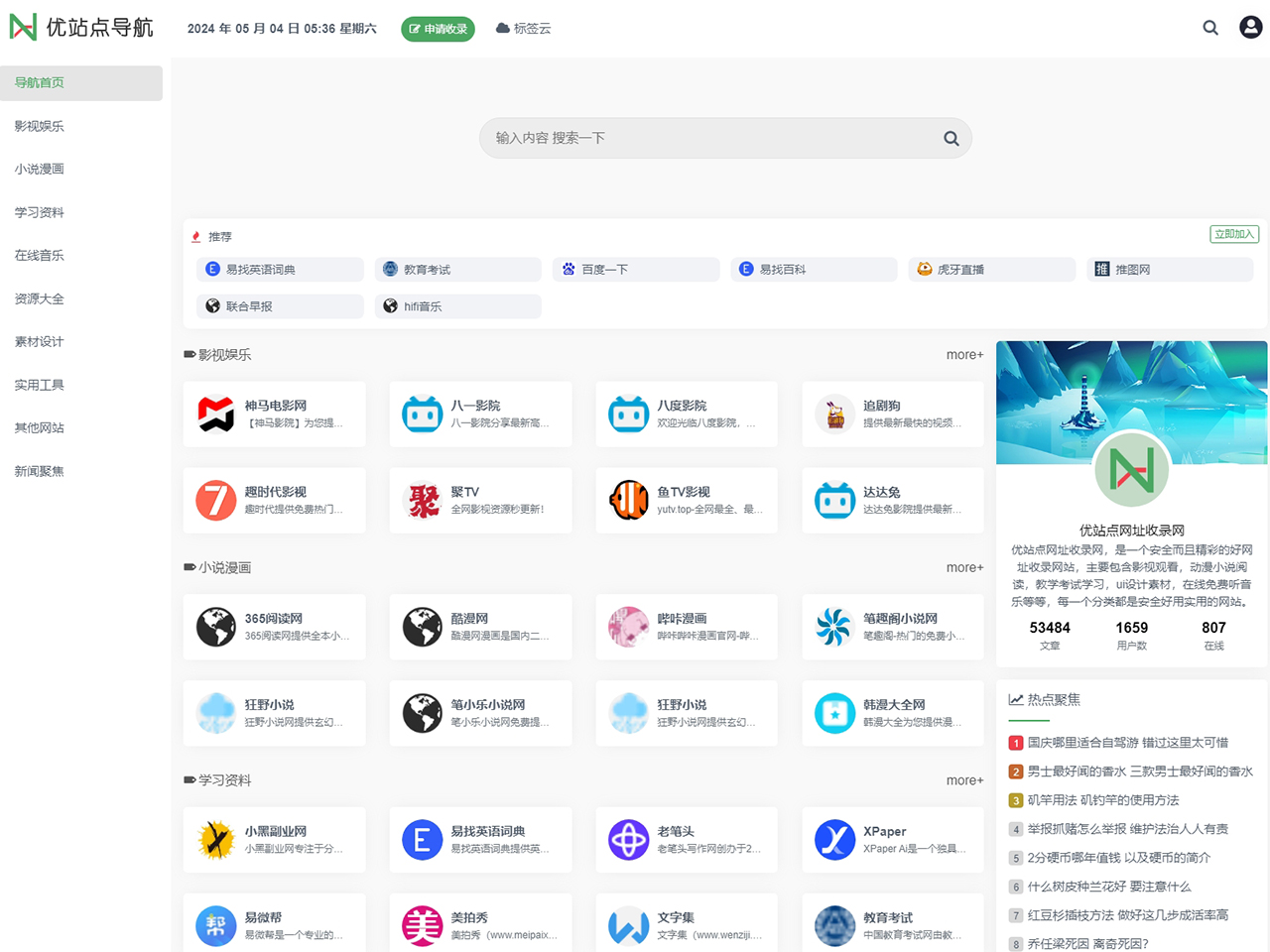Screen dimensions: 1270x952
Task: Open 神马电影网 site icon
Action: [215, 414]
